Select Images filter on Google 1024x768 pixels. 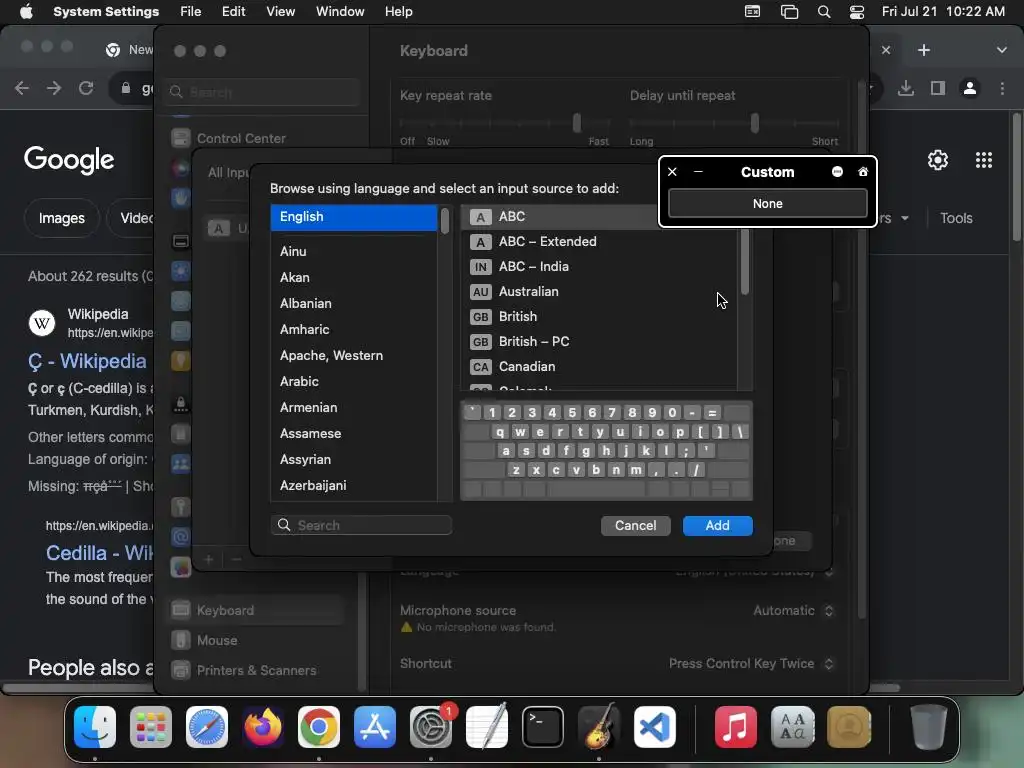coord(61,218)
